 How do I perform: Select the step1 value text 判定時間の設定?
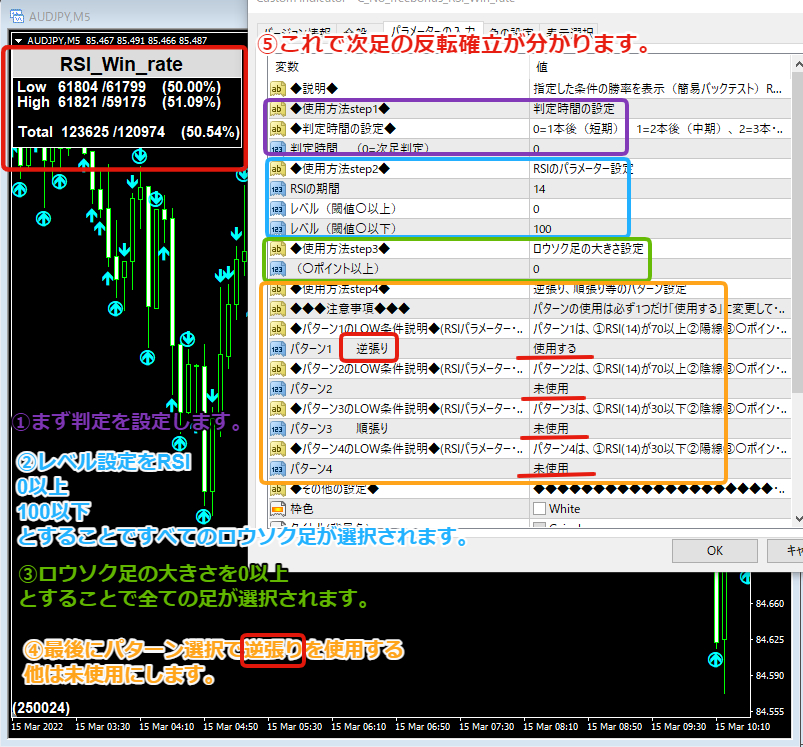(x=573, y=109)
